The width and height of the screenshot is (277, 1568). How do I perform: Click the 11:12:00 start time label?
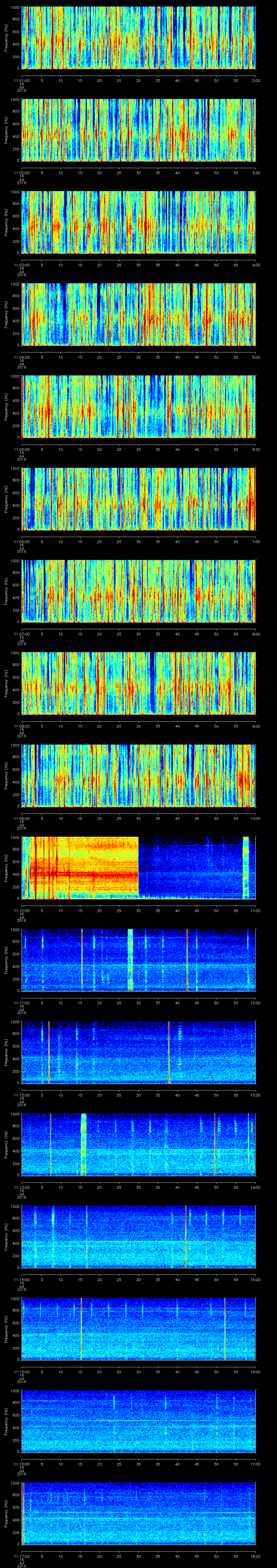click(x=21, y=1095)
